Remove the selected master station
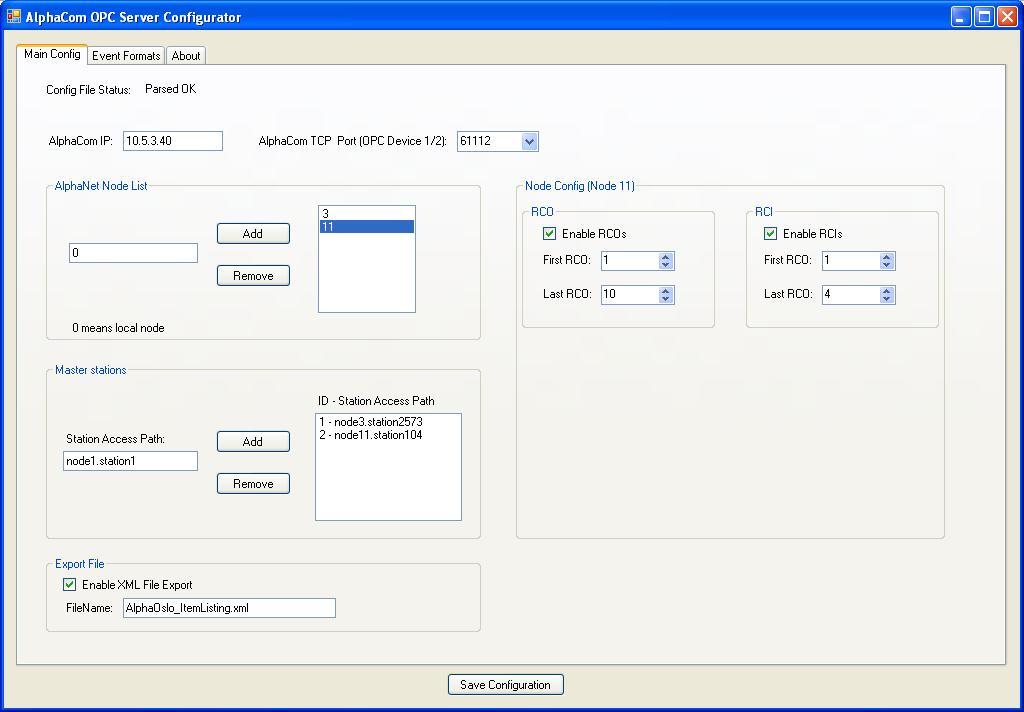Image resolution: width=1024 pixels, height=712 pixels. click(x=253, y=483)
